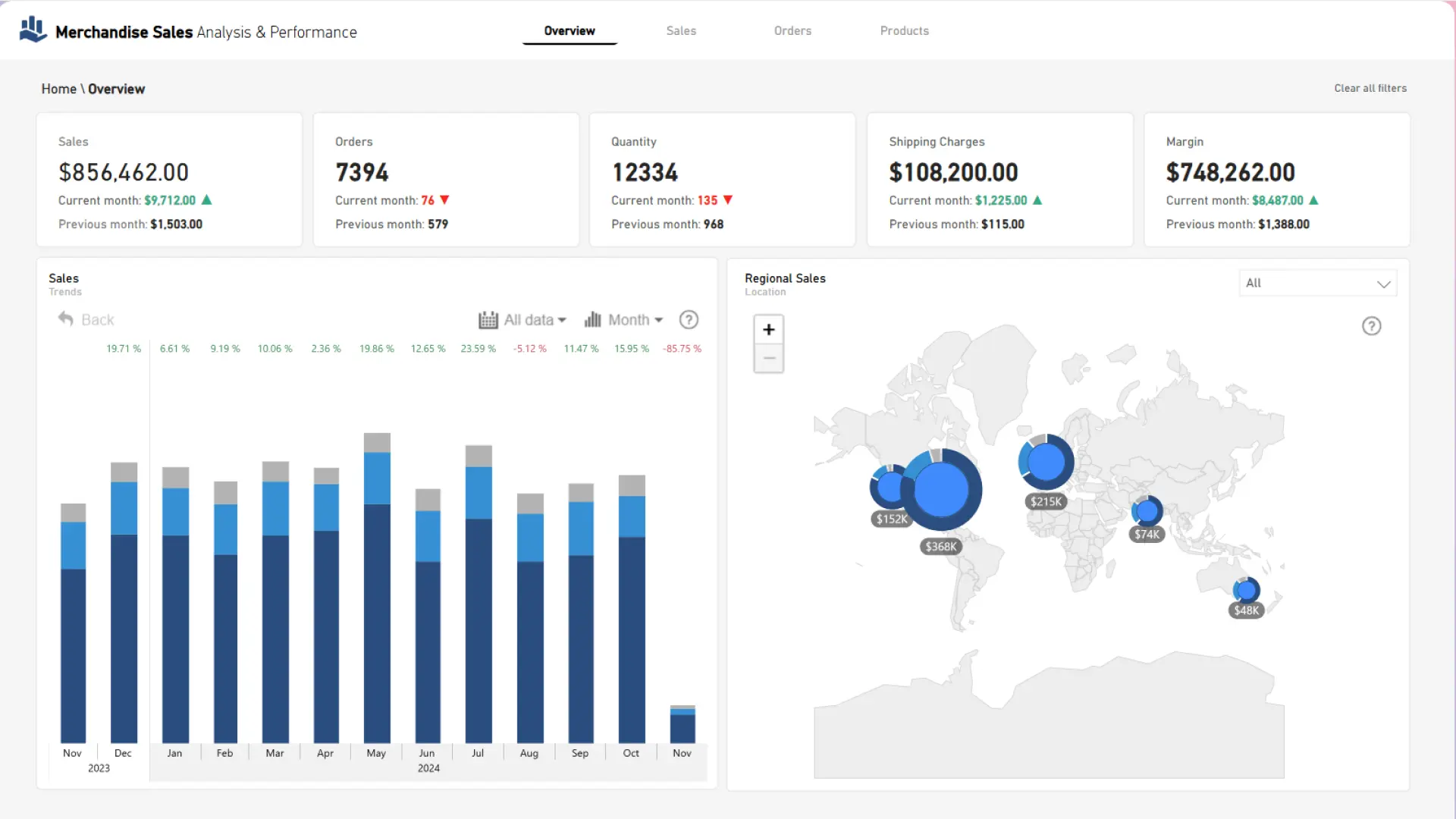
Task: Click the 968 previous month quantity
Action: [714, 224]
